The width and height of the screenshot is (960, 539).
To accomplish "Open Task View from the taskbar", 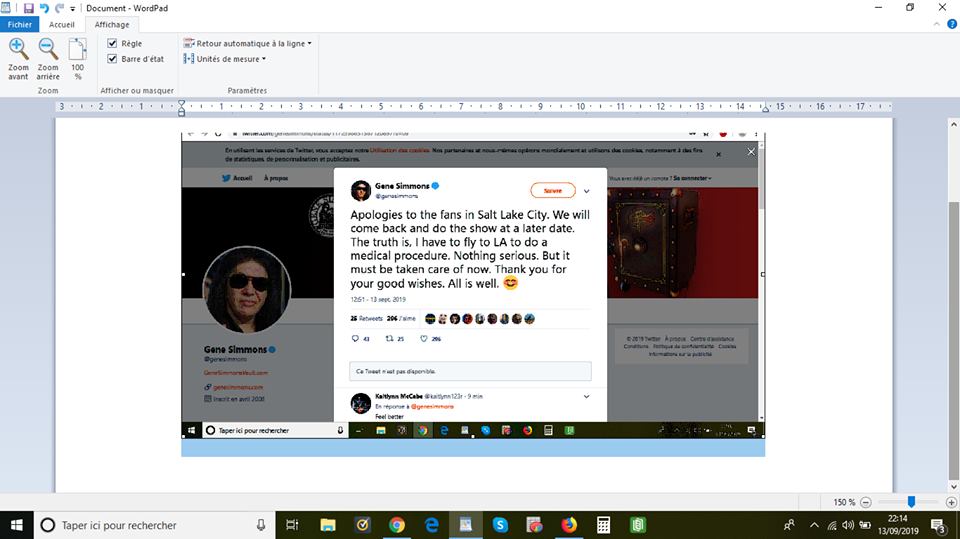I will pyautogui.click(x=292, y=525).
